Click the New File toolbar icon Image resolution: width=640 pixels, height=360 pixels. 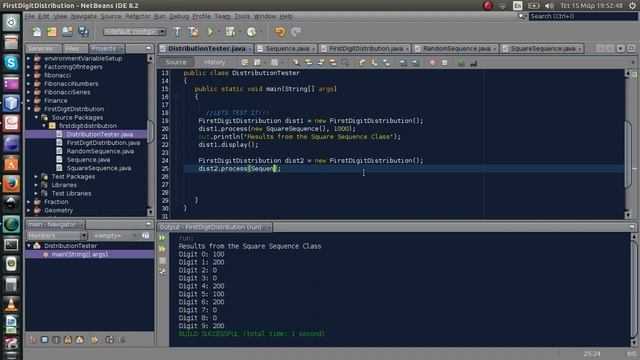pyautogui.click(x=37, y=32)
